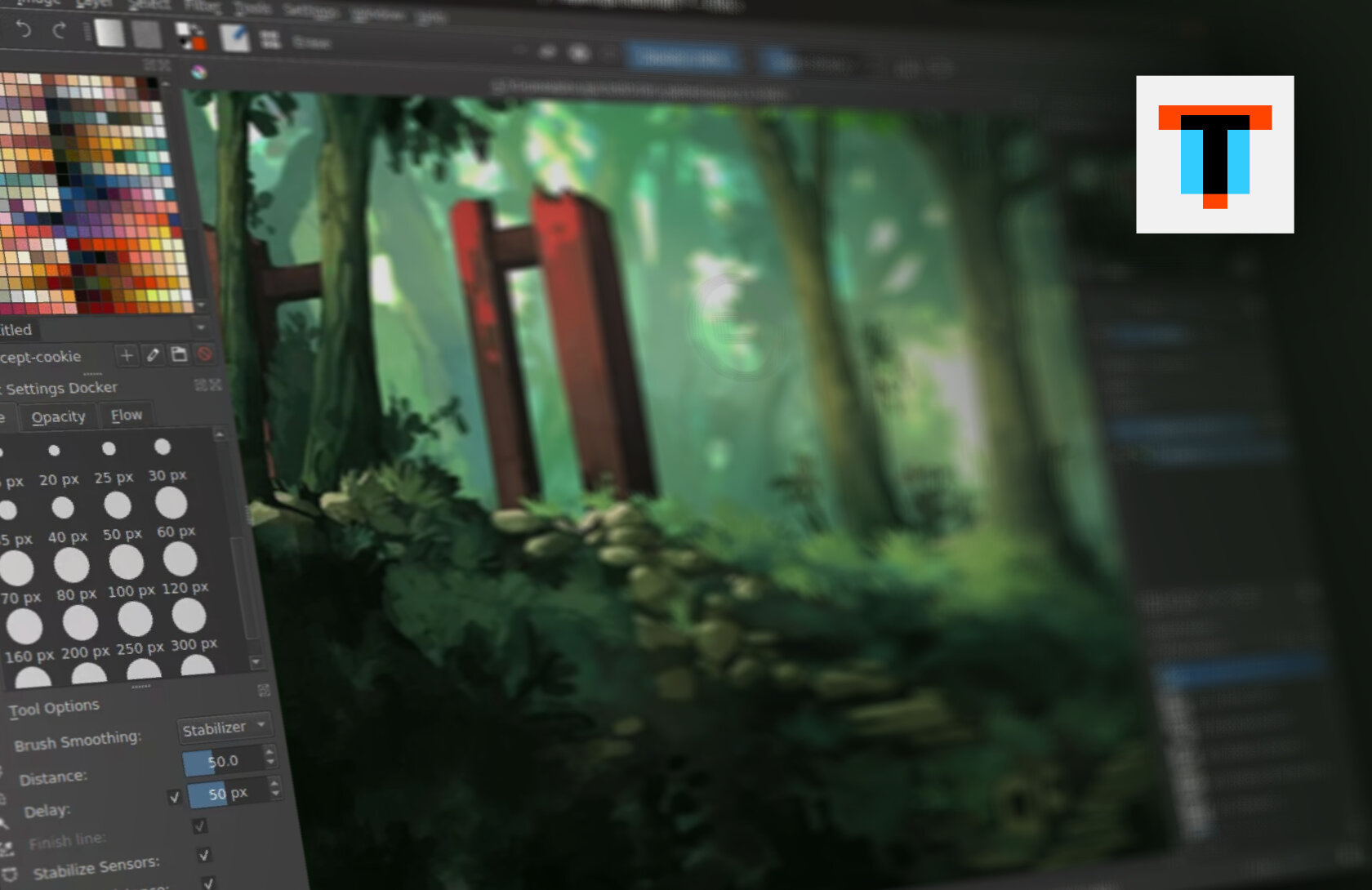Toggle the Stabilize Sensors checkbox
Image resolution: width=1372 pixels, height=890 pixels.
tap(204, 855)
